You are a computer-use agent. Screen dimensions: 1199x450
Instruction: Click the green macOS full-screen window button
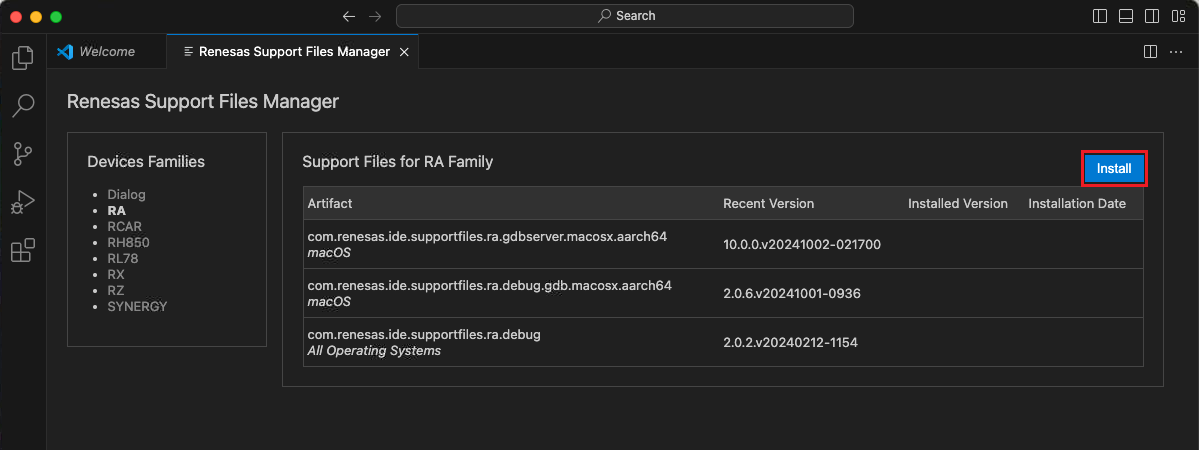pos(55,16)
